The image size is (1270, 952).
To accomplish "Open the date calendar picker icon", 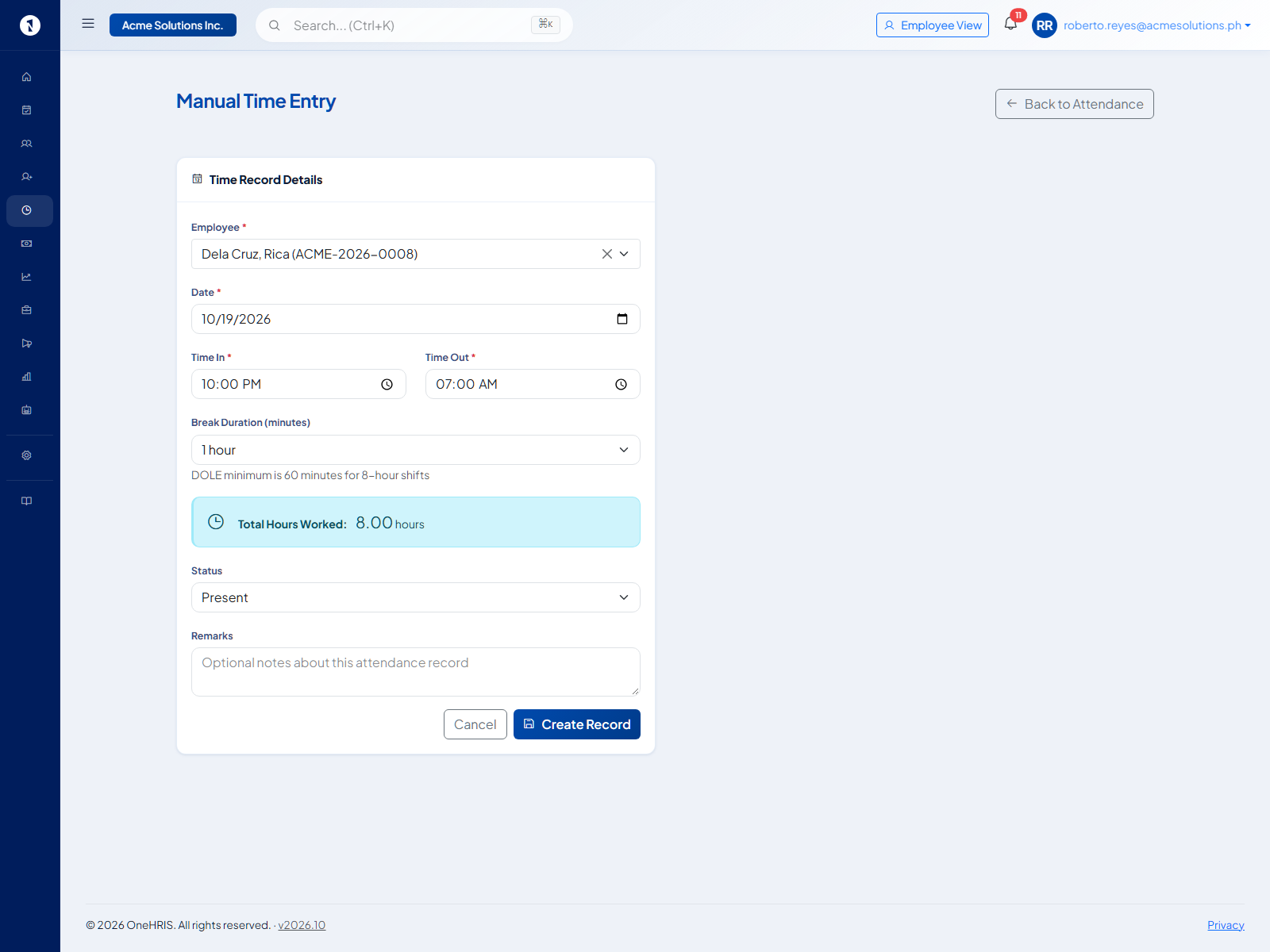I will [x=622, y=319].
